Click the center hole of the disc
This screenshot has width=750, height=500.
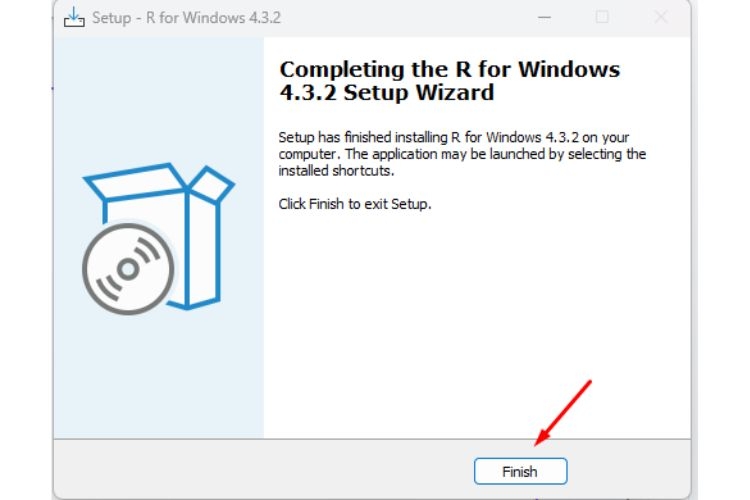pyautogui.click(x=128, y=269)
